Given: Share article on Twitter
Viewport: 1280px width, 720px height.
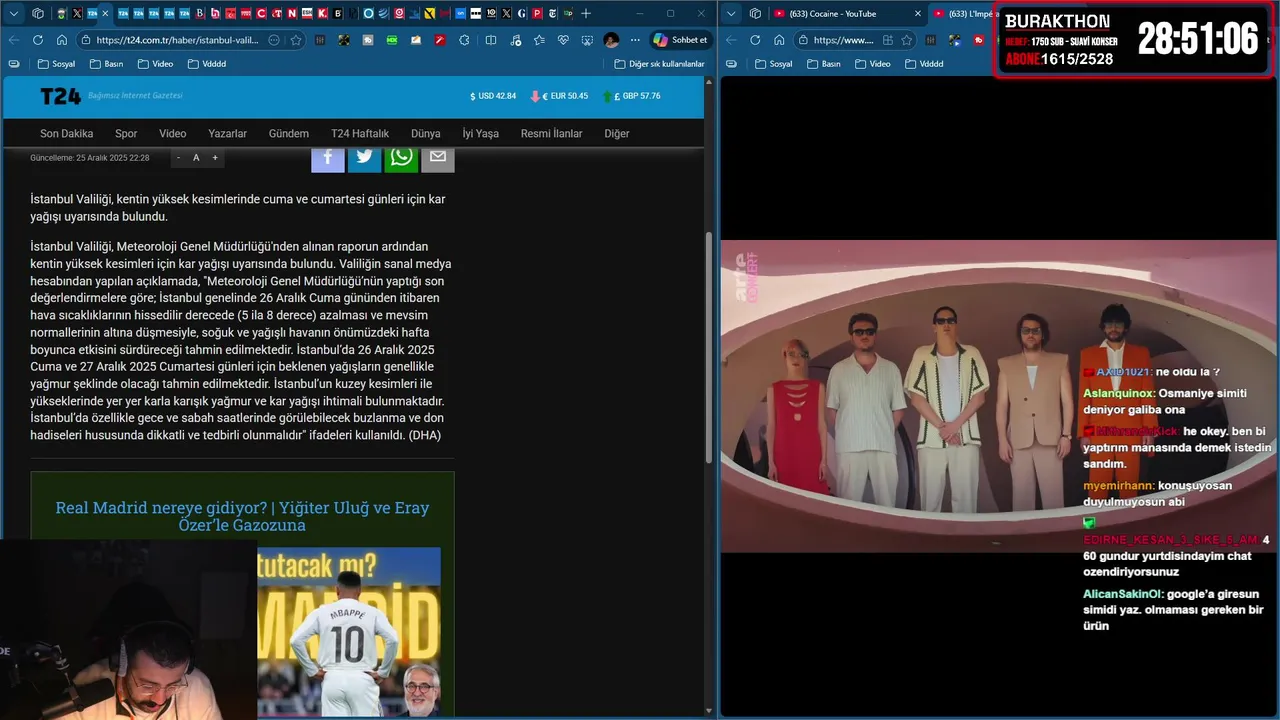Looking at the screenshot, I should [x=364, y=159].
